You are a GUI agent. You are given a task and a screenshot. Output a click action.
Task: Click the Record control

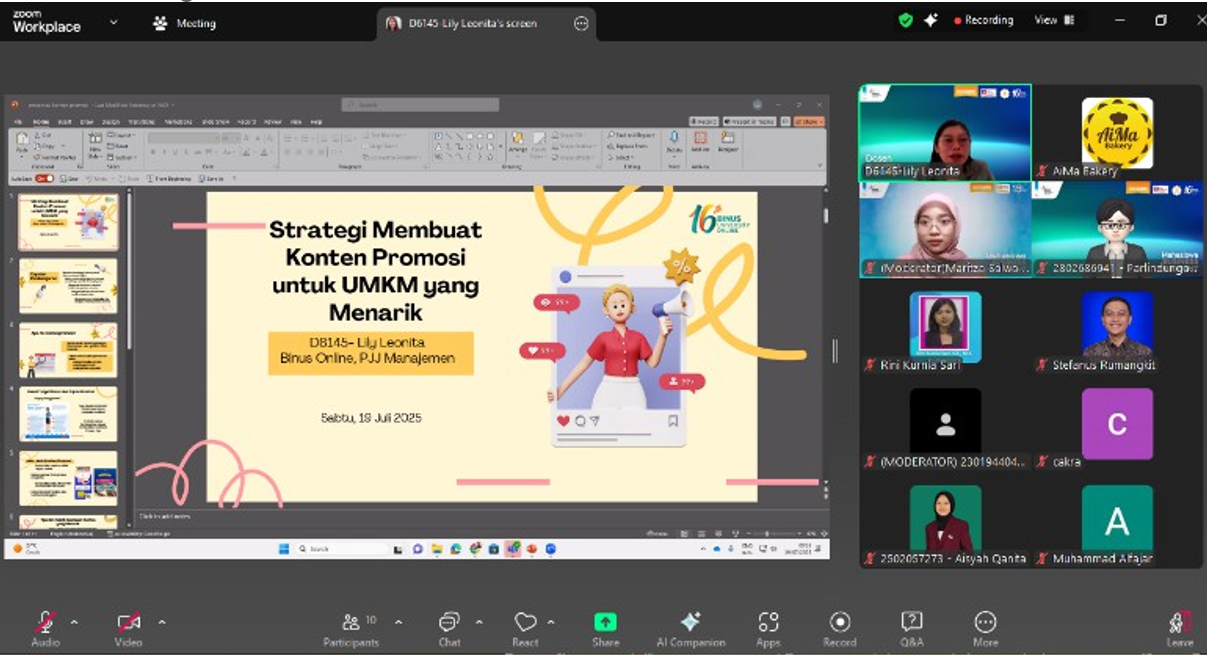(840, 622)
